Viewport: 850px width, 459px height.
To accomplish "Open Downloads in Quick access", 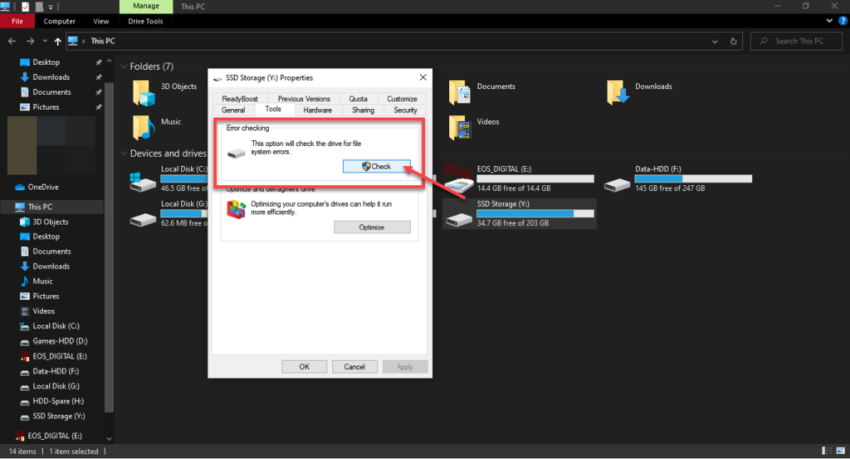I will tap(51, 77).
